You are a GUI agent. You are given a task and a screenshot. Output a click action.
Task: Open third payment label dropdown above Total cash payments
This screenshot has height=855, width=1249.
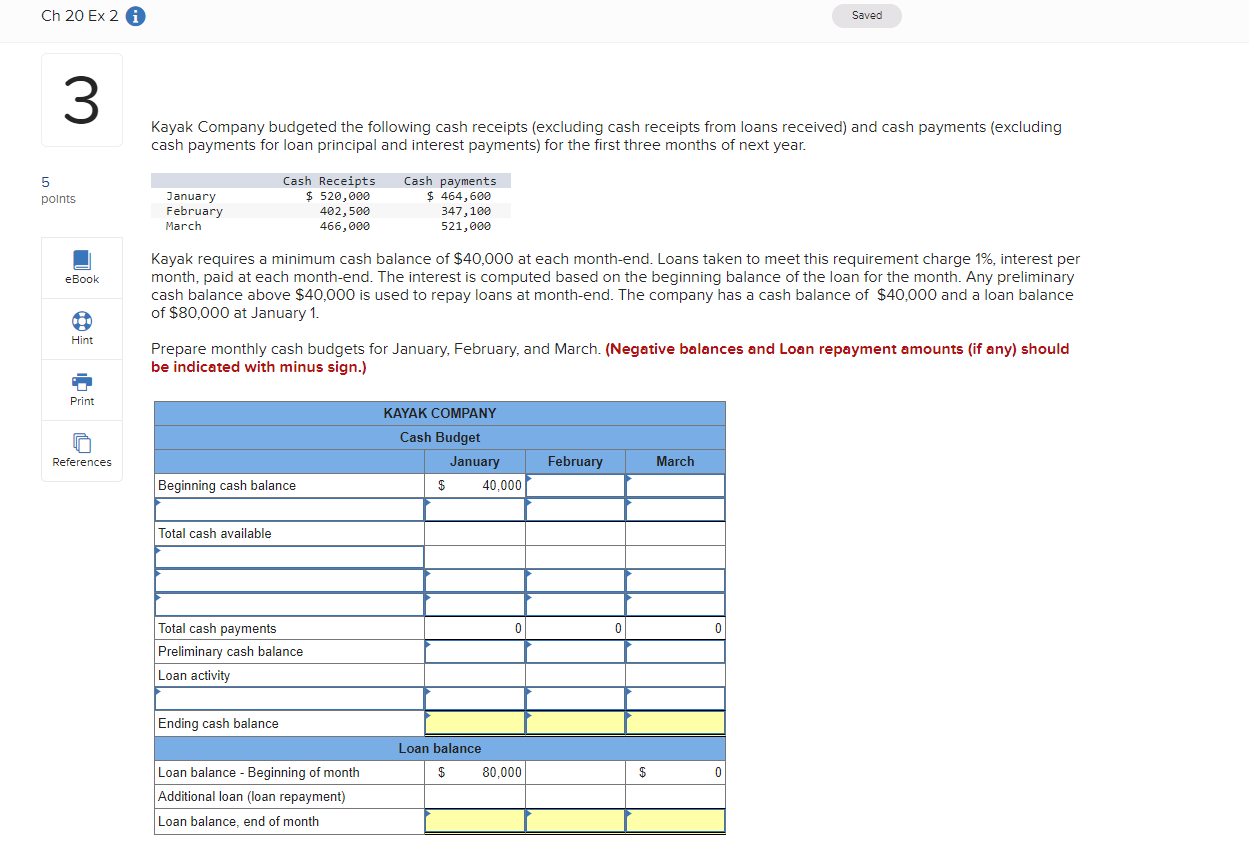click(290, 604)
